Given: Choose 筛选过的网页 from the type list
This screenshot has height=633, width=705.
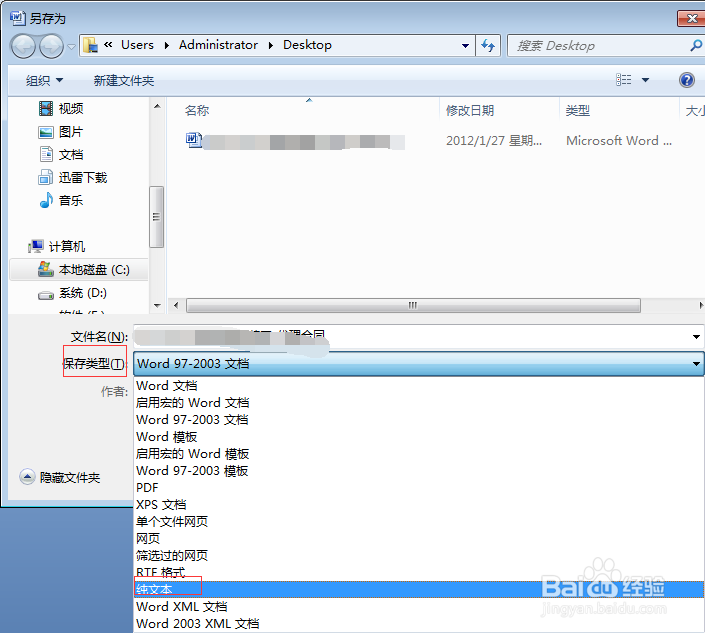Looking at the screenshot, I should point(419,556).
